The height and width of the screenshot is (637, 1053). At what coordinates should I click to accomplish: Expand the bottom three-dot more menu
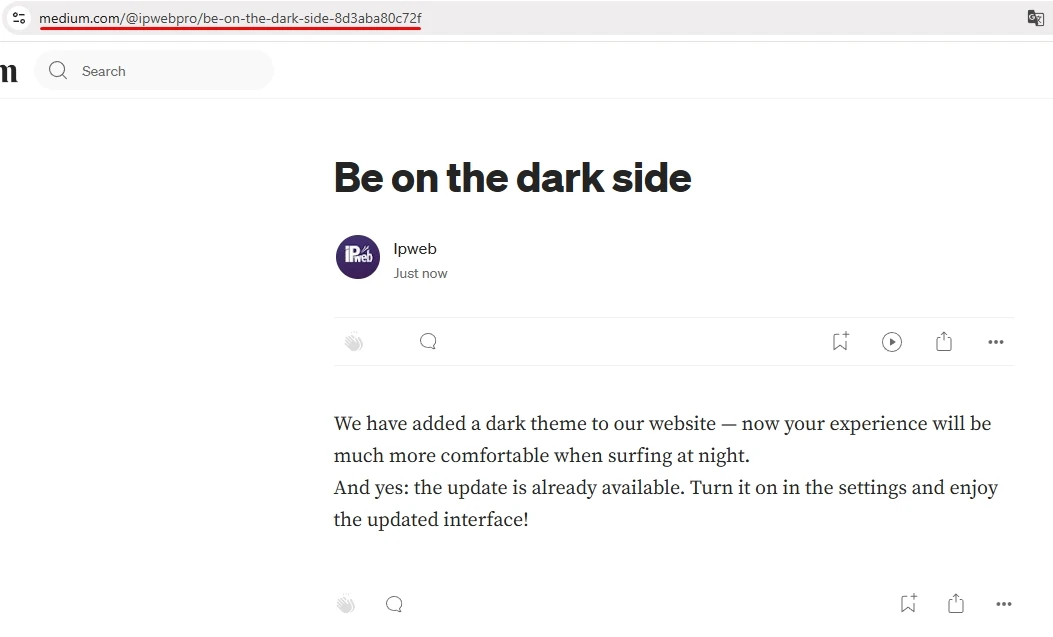1004,604
